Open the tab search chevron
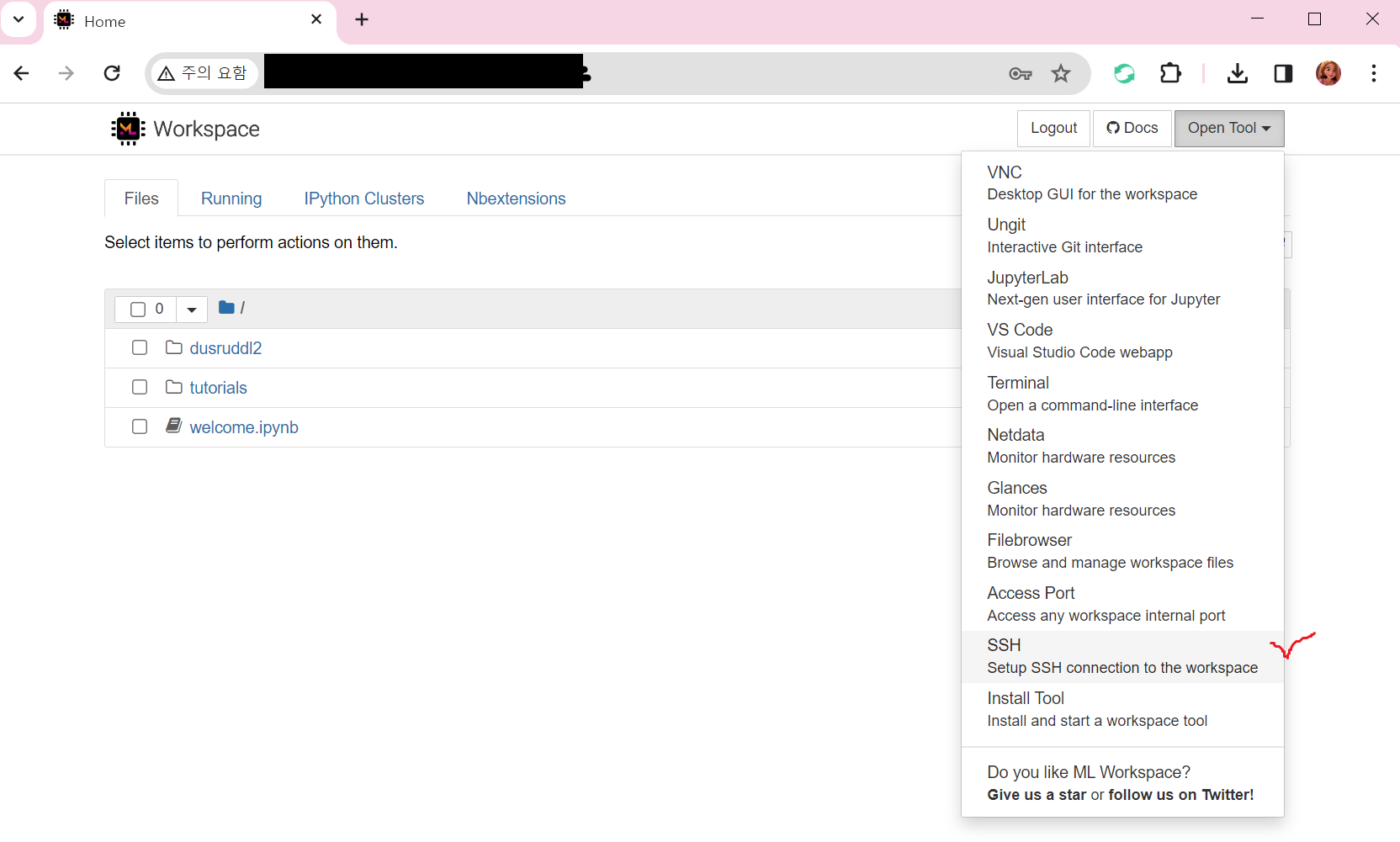The height and width of the screenshot is (842, 1400). (x=19, y=19)
